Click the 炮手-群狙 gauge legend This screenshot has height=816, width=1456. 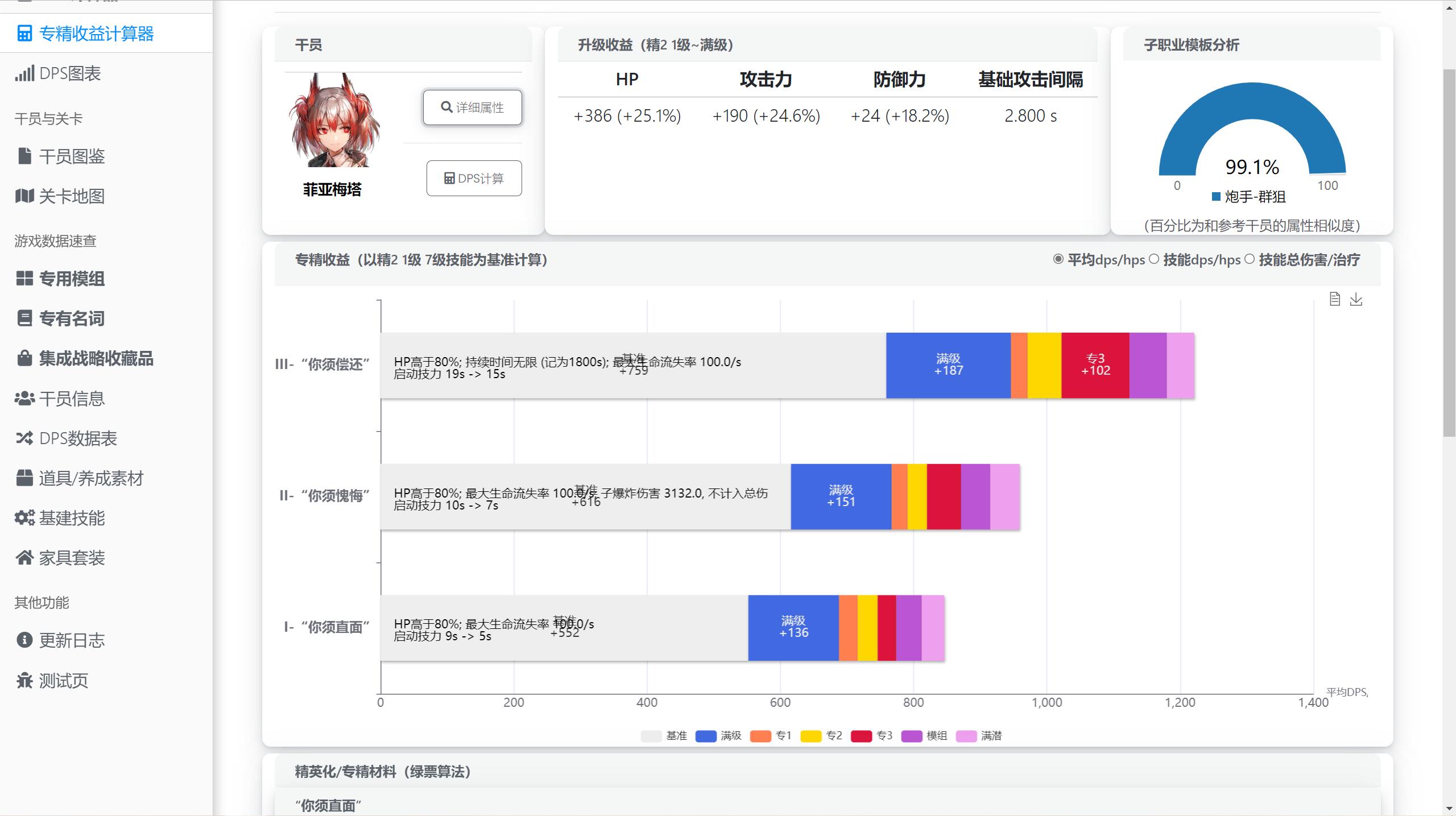coord(1248,197)
